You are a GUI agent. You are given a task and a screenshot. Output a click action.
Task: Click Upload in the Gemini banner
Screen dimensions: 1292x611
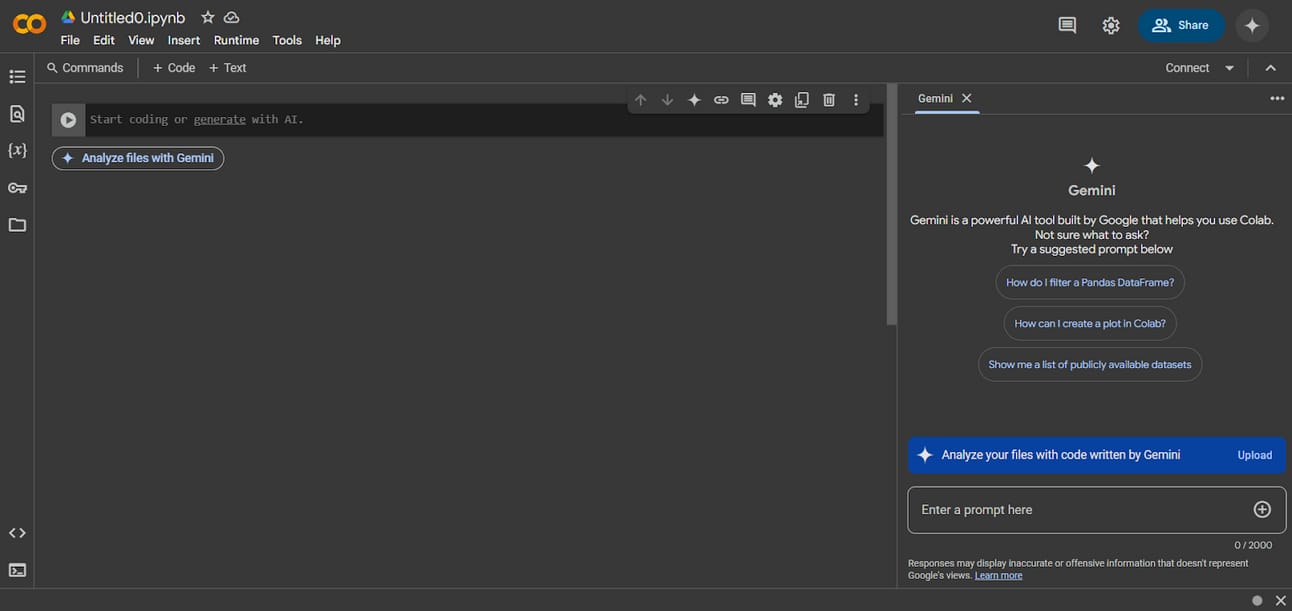[x=1255, y=455]
